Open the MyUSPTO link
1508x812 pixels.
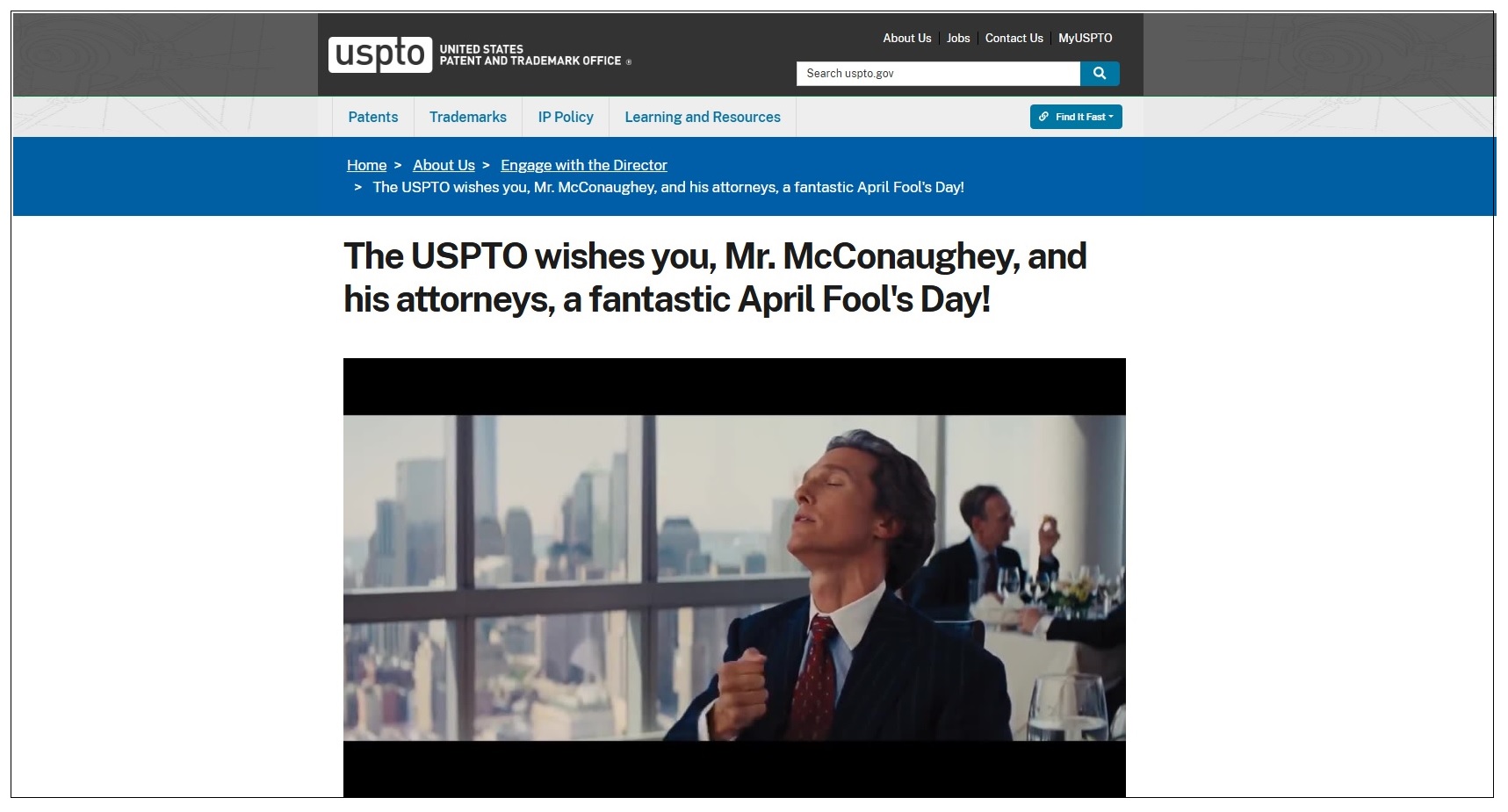(x=1086, y=38)
